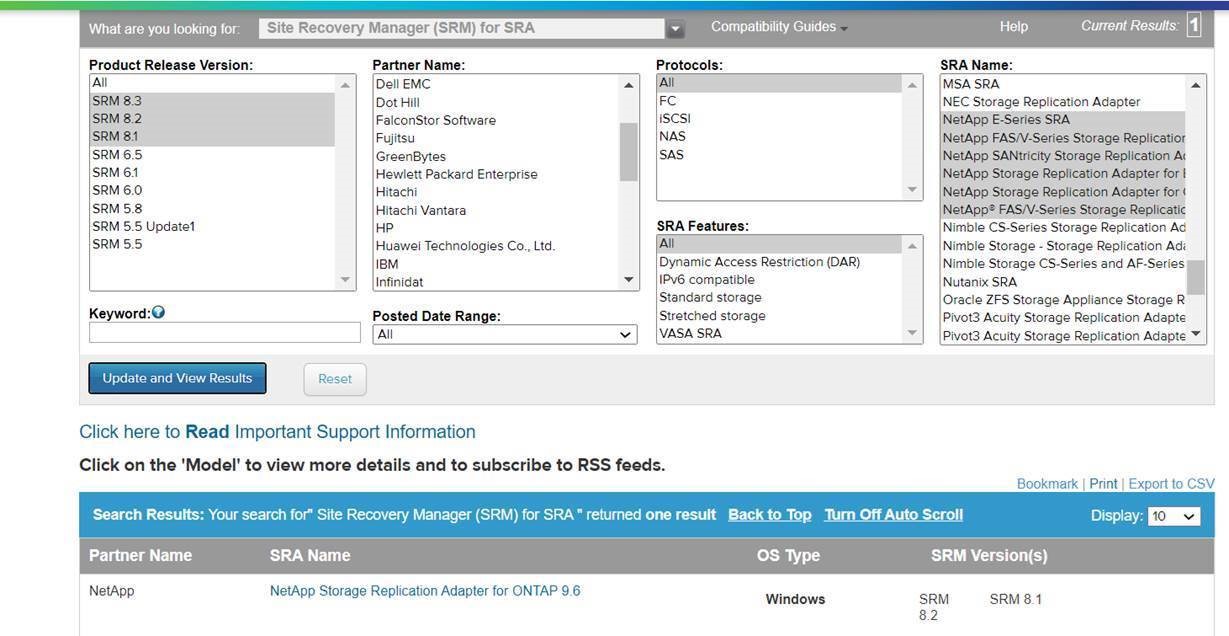Select IBM partner
The height and width of the screenshot is (636, 1229).
point(496,264)
